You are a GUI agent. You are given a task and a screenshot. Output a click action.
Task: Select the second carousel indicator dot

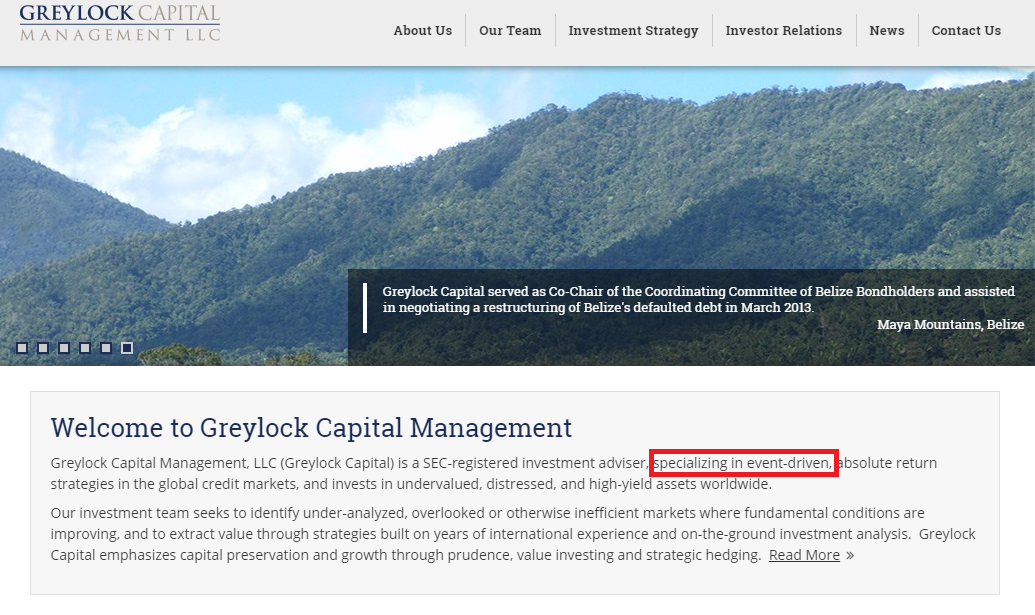(43, 348)
